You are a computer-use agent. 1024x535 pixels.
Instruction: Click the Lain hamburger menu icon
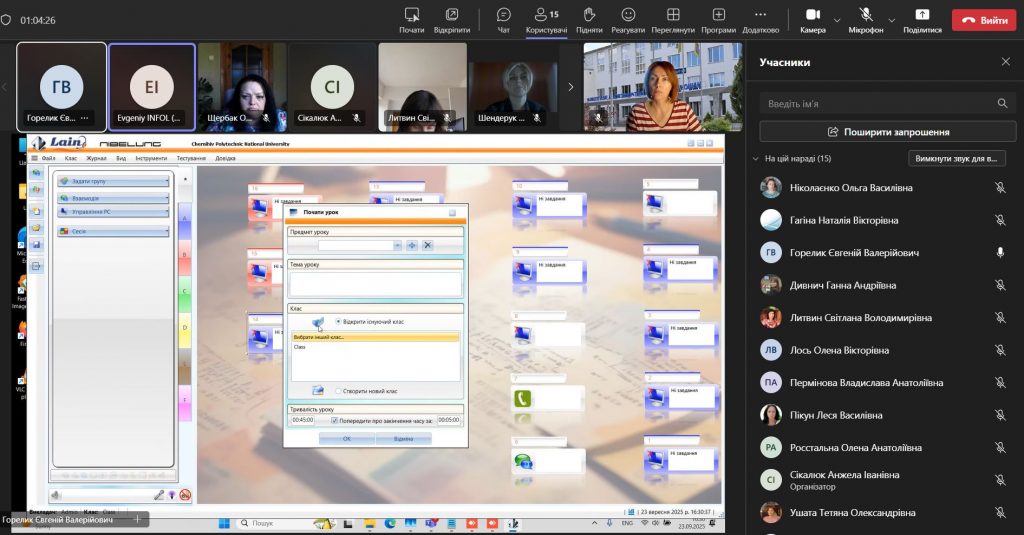[35, 158]
